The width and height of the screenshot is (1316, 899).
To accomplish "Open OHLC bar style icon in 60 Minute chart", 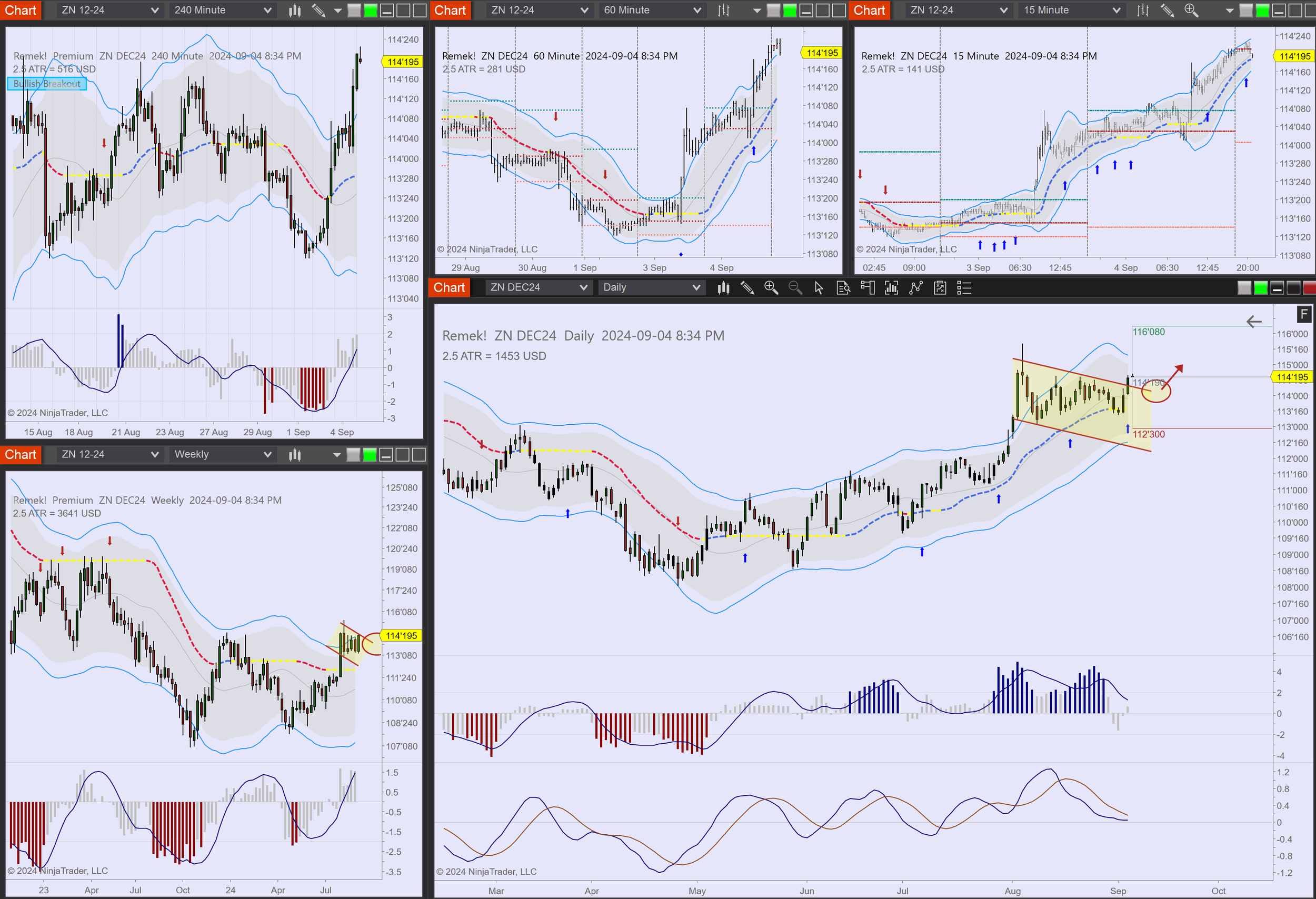I will (x=724, y=10).
